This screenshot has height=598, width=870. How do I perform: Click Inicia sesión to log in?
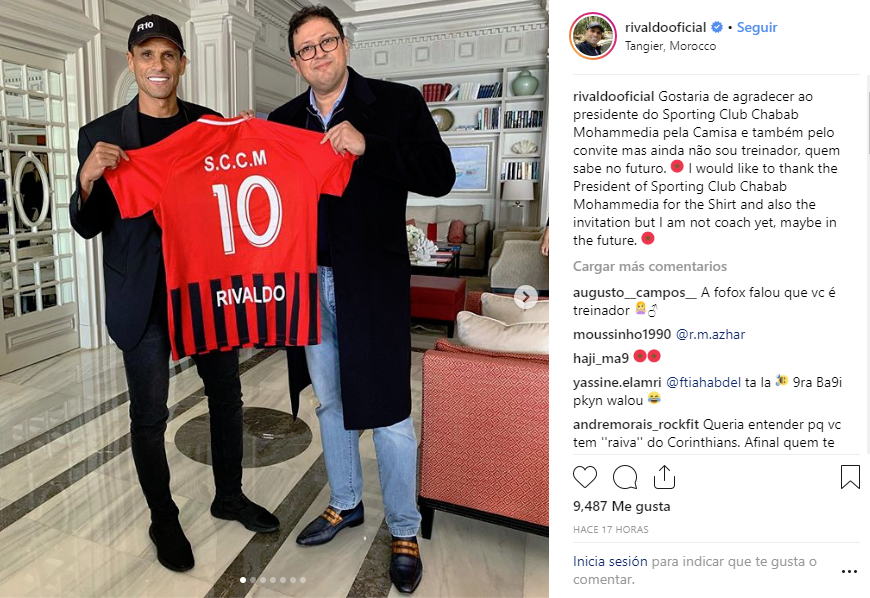pyautogui.click(x=610, y=561)
